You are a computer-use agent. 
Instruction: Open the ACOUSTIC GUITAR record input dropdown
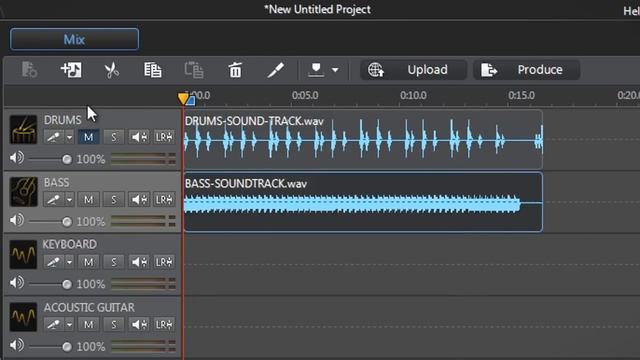(69, 324)
